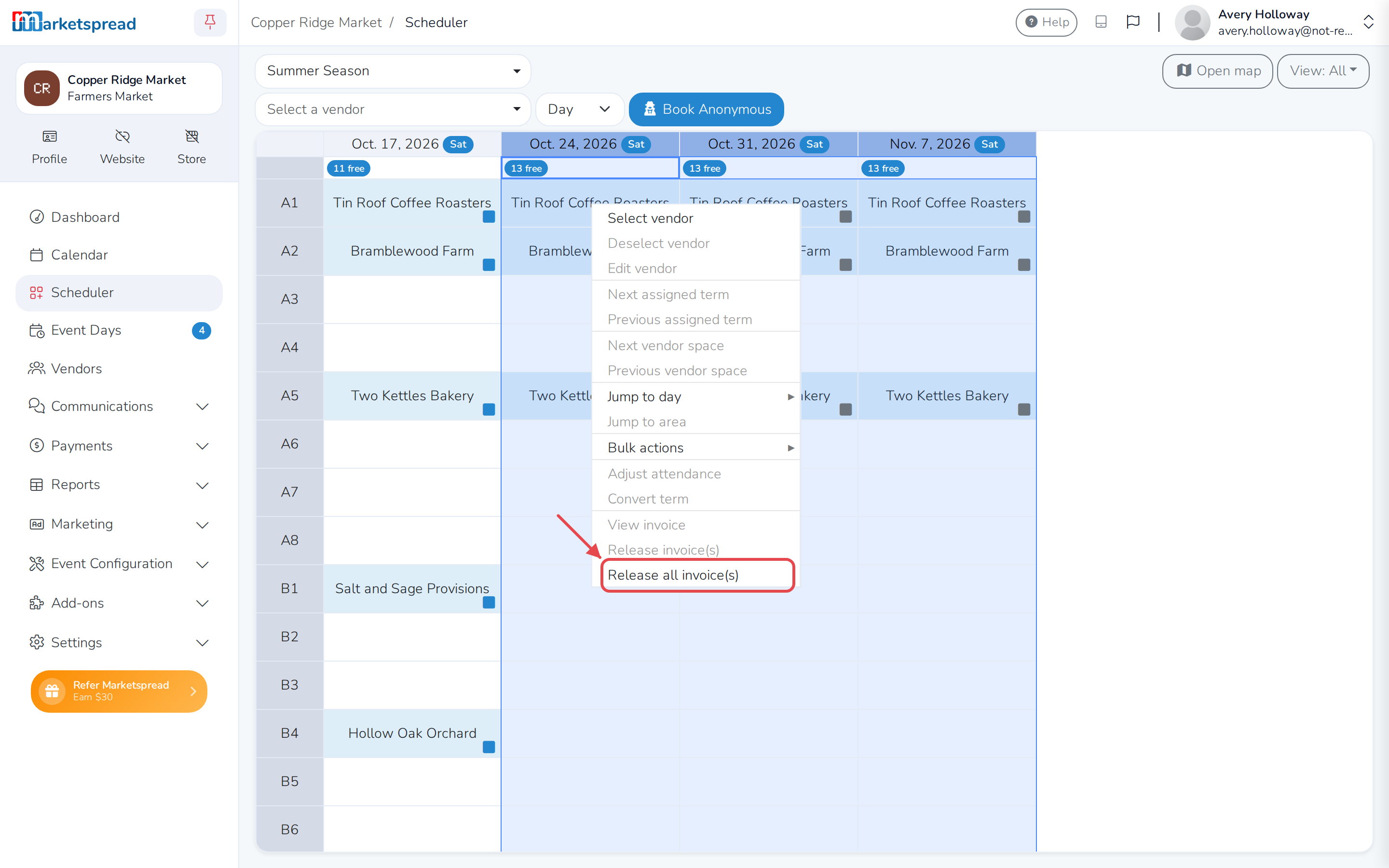Click the Help button
The height and width of the screenshot is (868, 1389).
1047,22
